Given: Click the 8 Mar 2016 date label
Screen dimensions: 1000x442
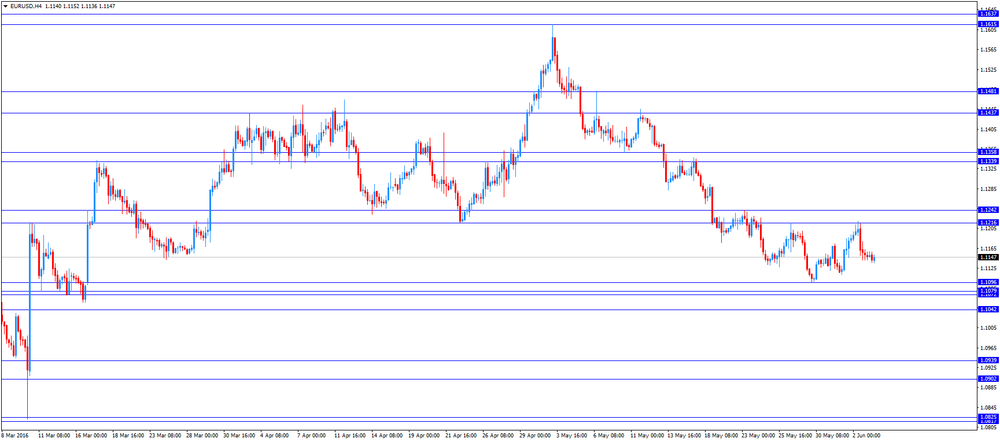Looking at the screenshot, I should (x=15, y=436).
